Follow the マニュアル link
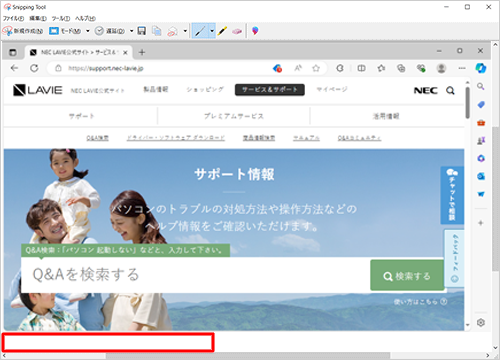The width and height of the screenshot is (500, 360). point(306,138)
